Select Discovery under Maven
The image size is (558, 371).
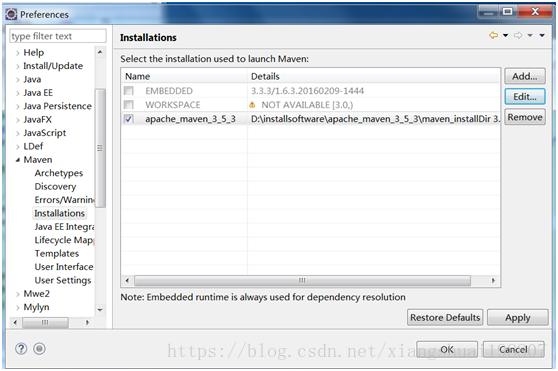coord(55,186)
